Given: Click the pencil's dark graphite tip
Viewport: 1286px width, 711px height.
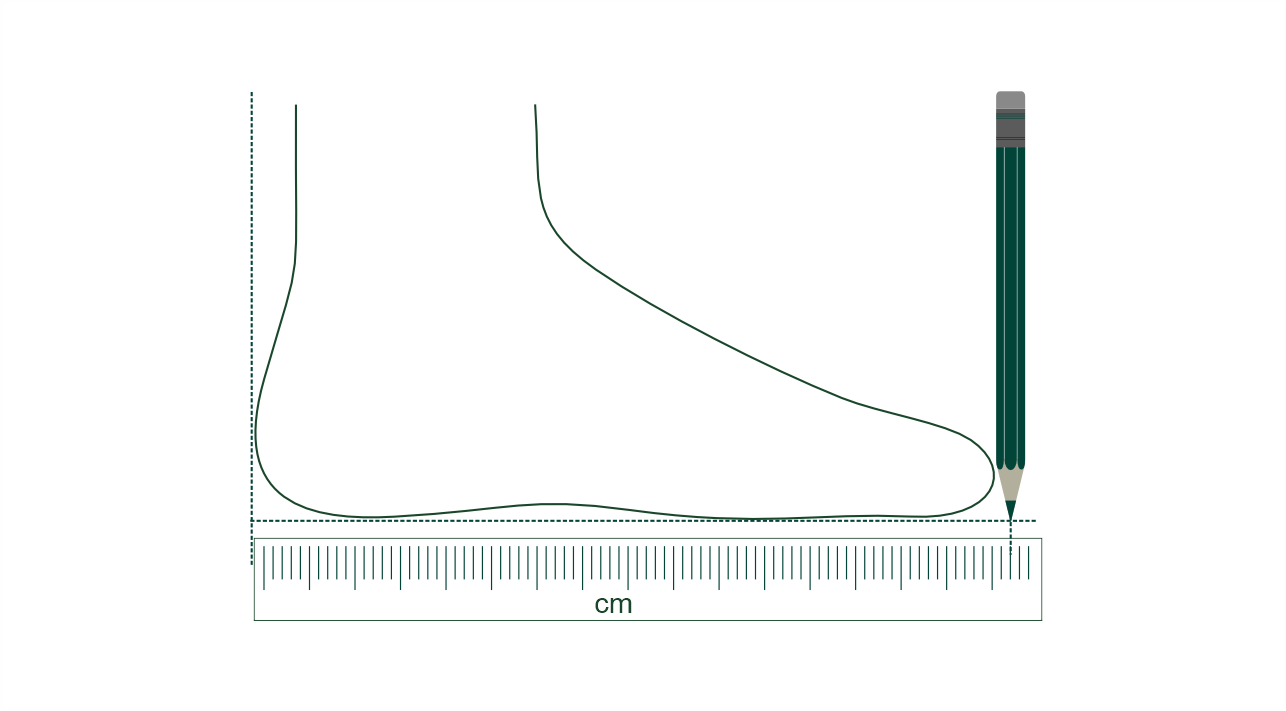Looking at the screenshot, I should [1010, 510].
